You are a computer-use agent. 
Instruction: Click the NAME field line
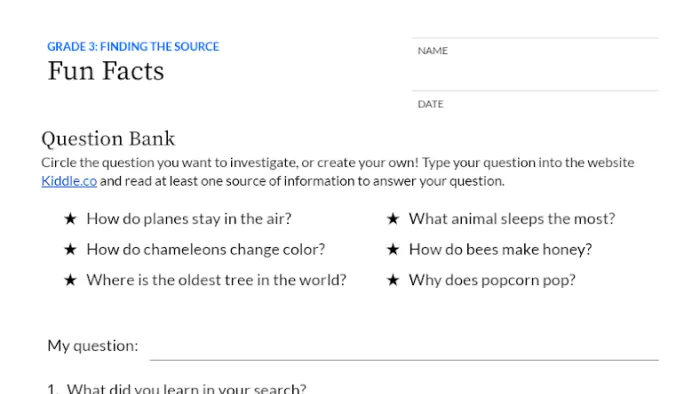coord(535,64)
